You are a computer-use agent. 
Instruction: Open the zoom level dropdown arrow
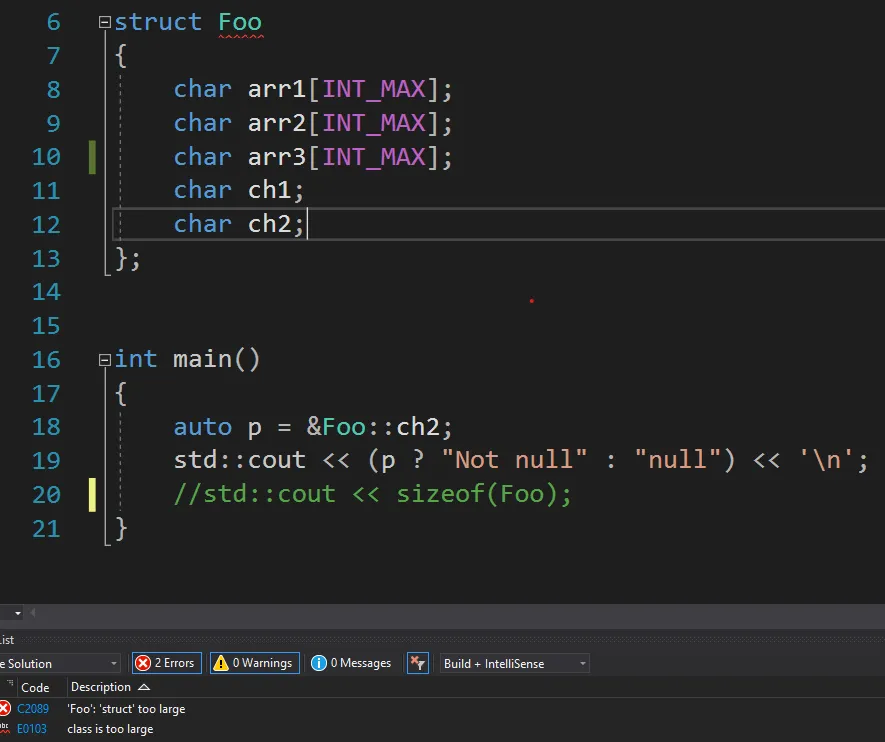18,613
